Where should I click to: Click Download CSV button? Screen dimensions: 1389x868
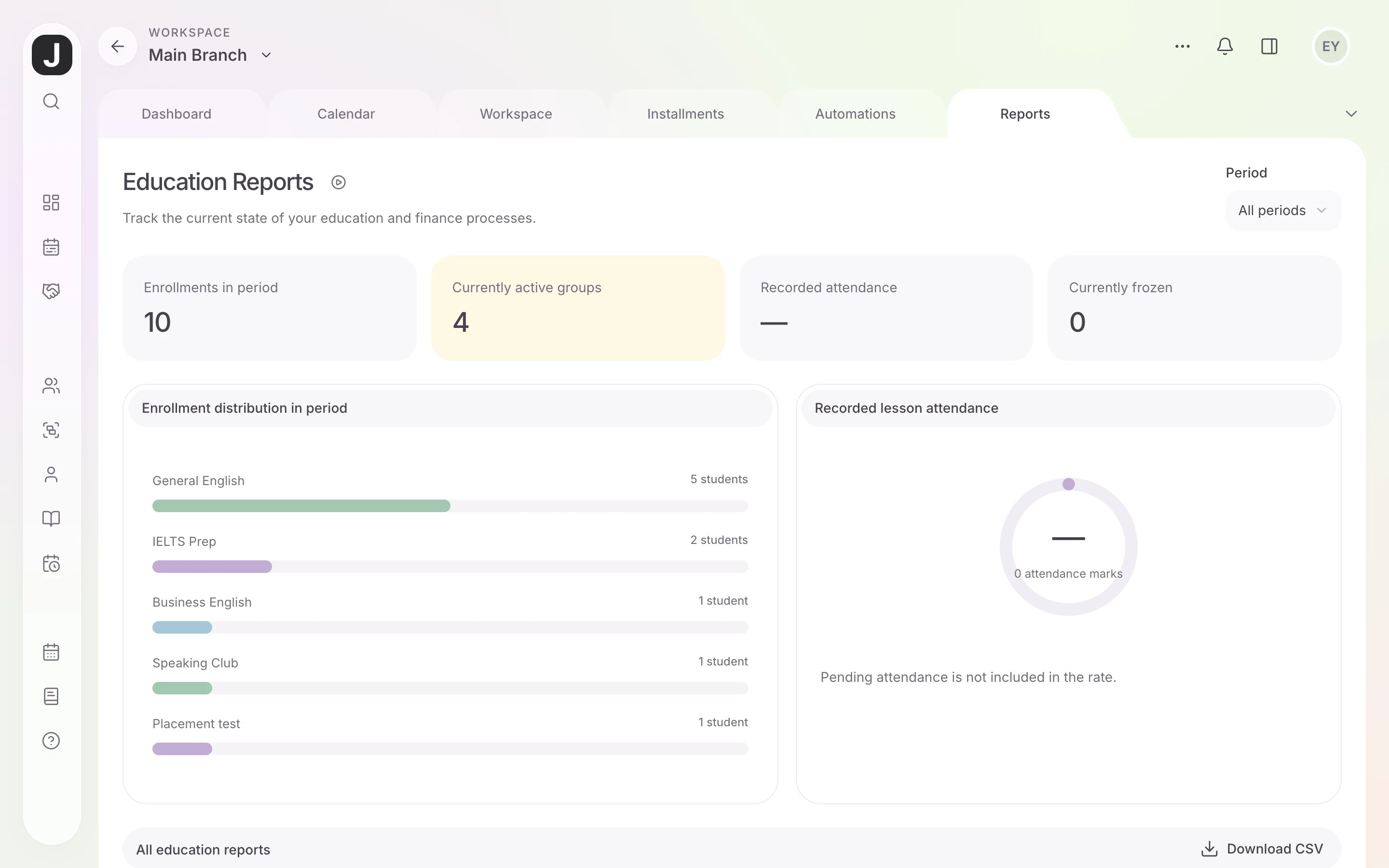[1262, 849]
